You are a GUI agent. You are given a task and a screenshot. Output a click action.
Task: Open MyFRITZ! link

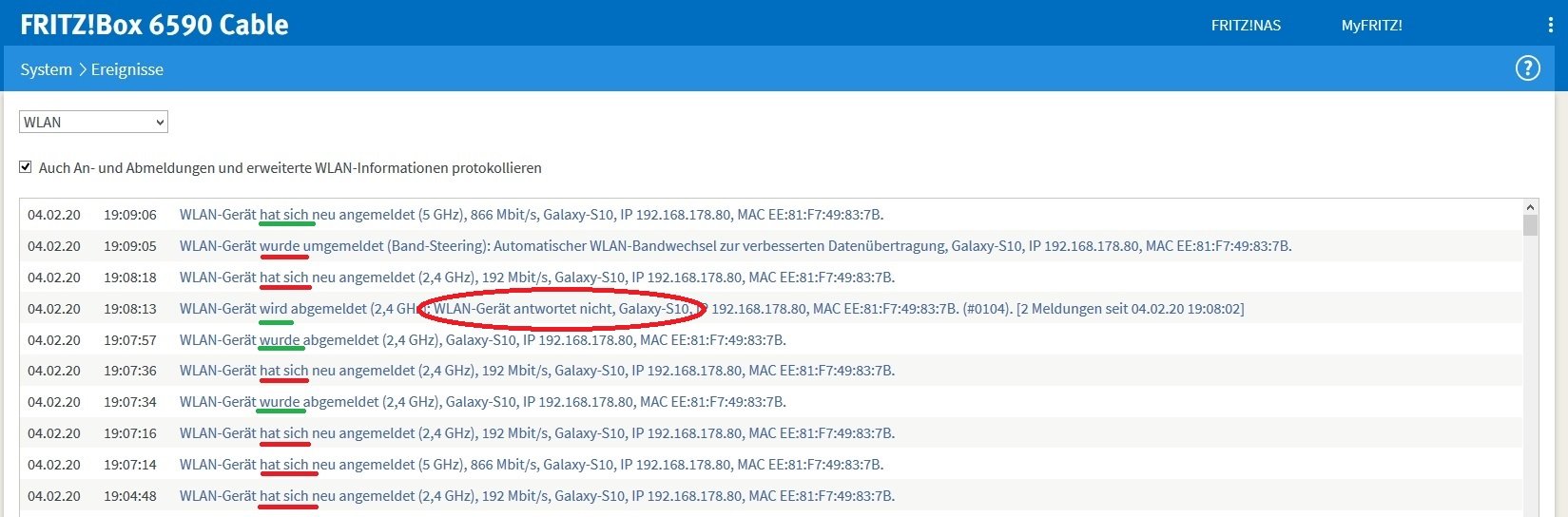tap(1371, 26)
